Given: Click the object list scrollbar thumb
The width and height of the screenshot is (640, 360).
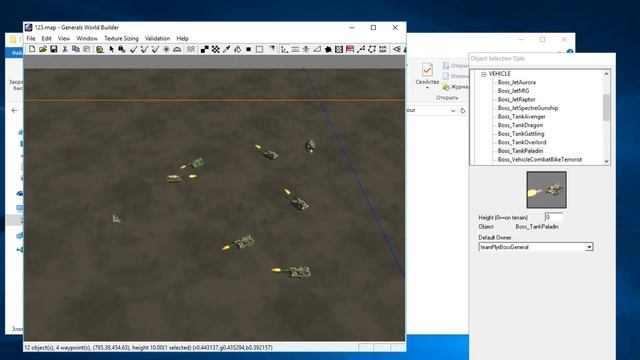Looking at the screenshot, I should tap(606, 107).
